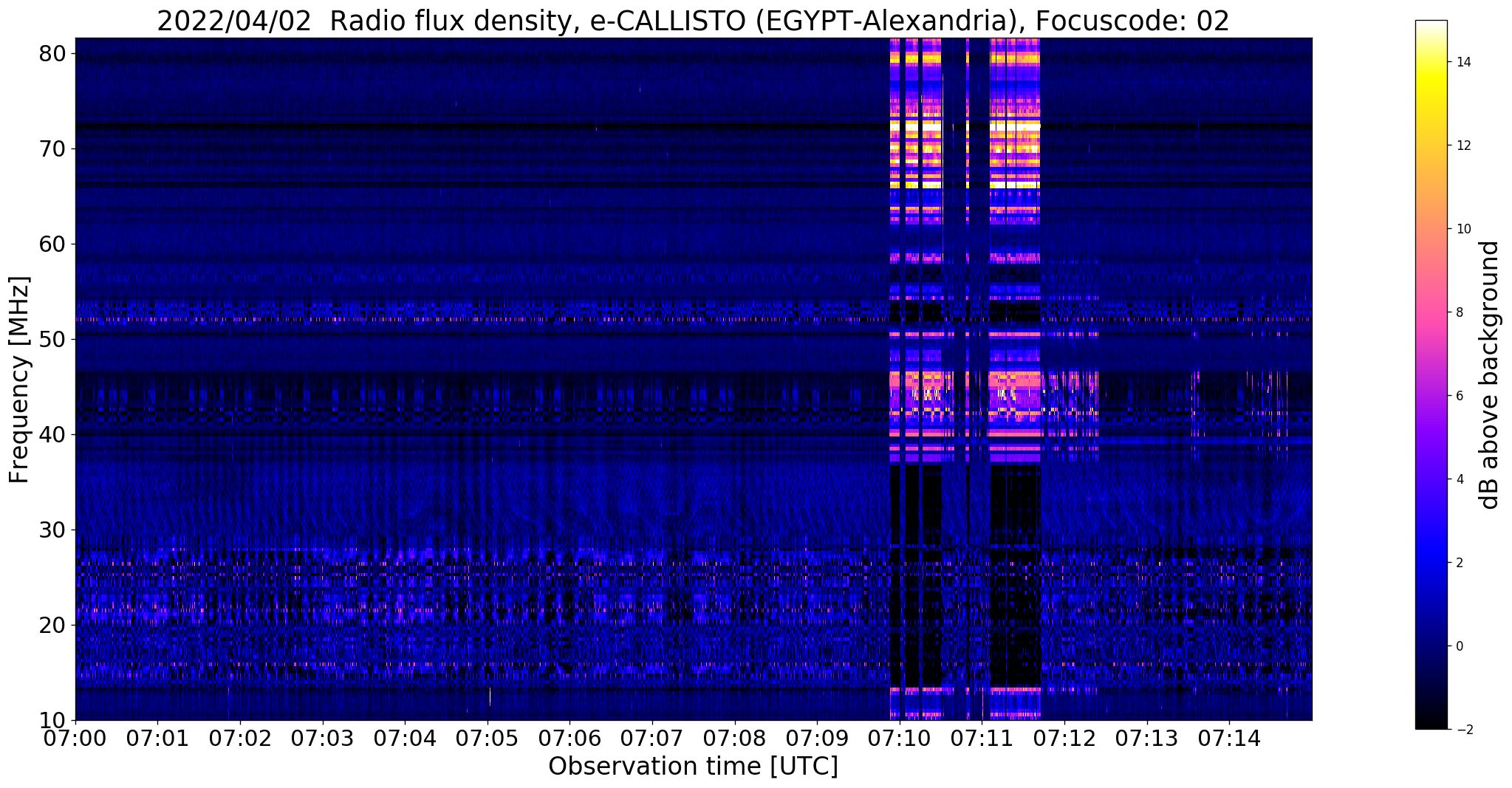Click the plot title text
Screen dimensions: 1512x788
pyautogui.click(x=693, y=21)
